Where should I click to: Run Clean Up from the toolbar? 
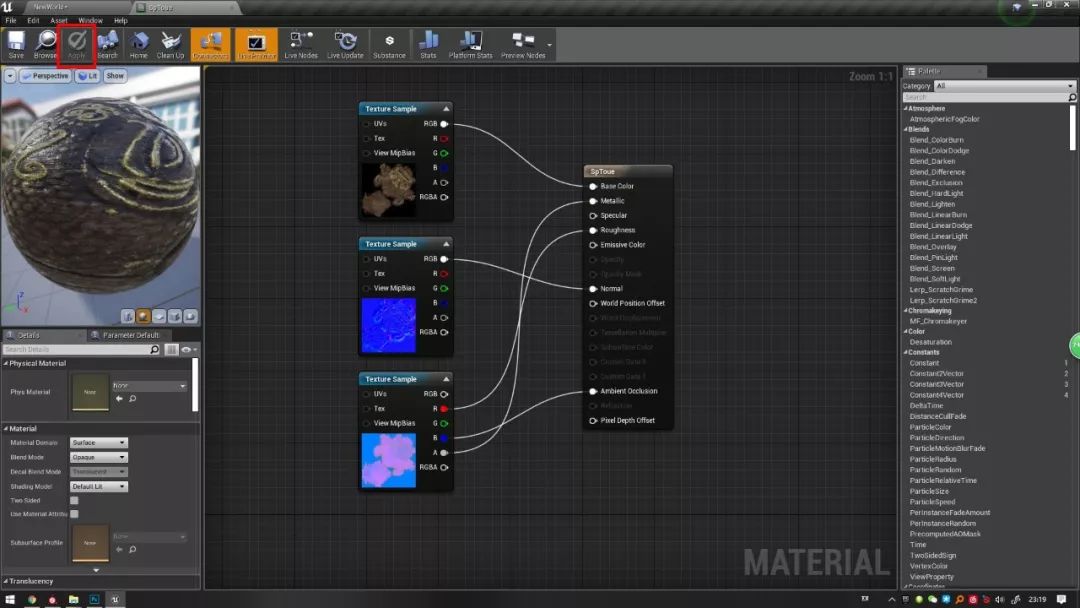170,44
